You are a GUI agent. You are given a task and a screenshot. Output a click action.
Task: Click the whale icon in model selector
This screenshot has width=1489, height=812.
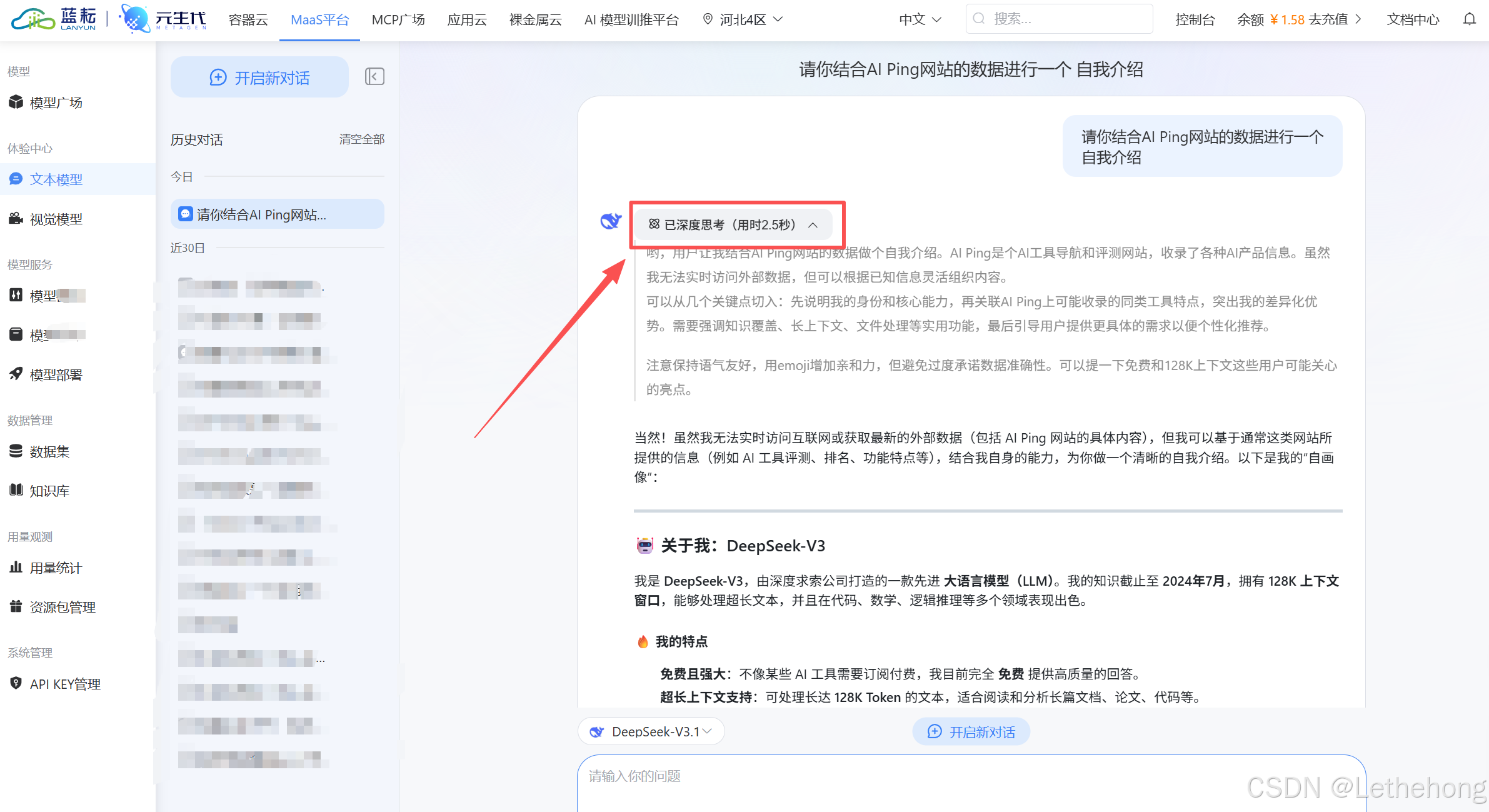coord(597,731)
